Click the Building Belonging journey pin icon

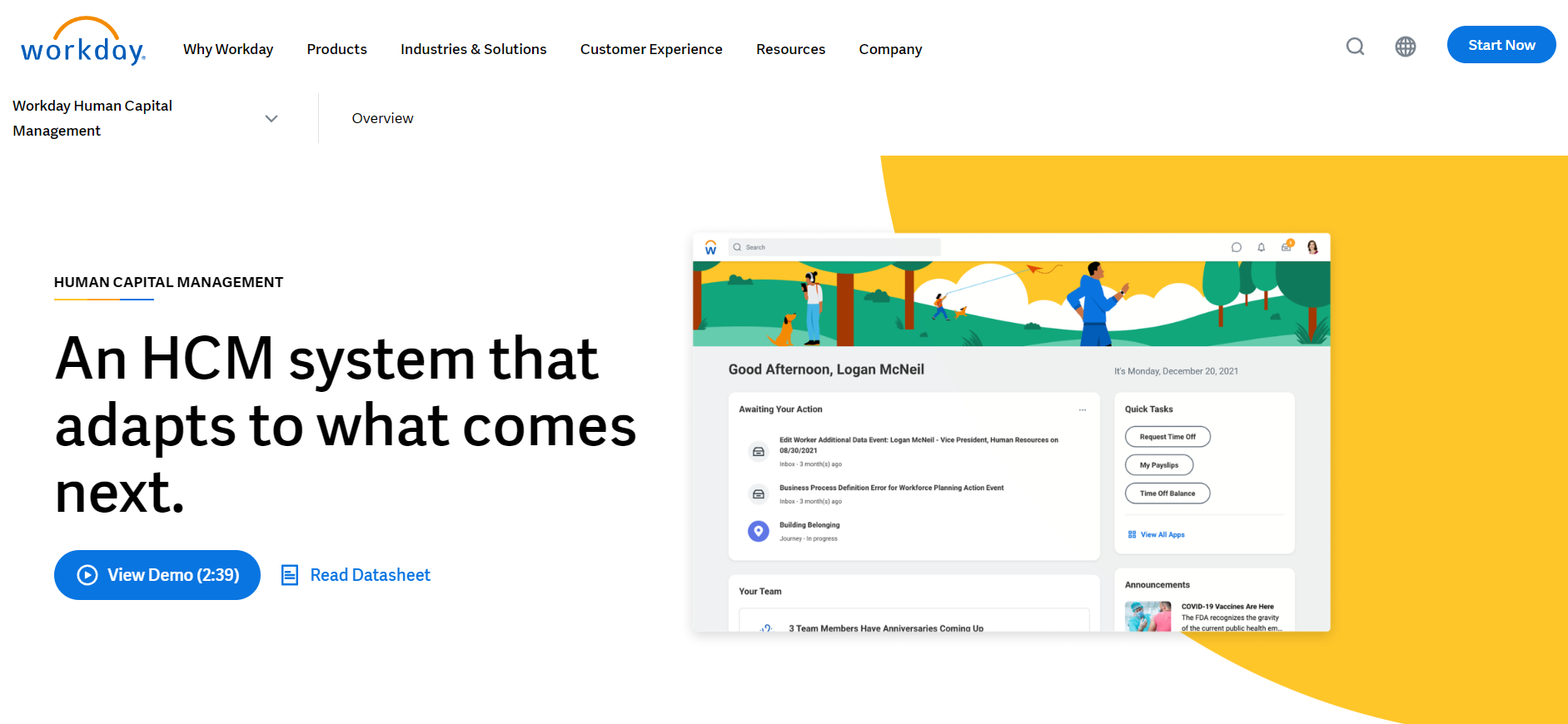[x=758, y=531]
